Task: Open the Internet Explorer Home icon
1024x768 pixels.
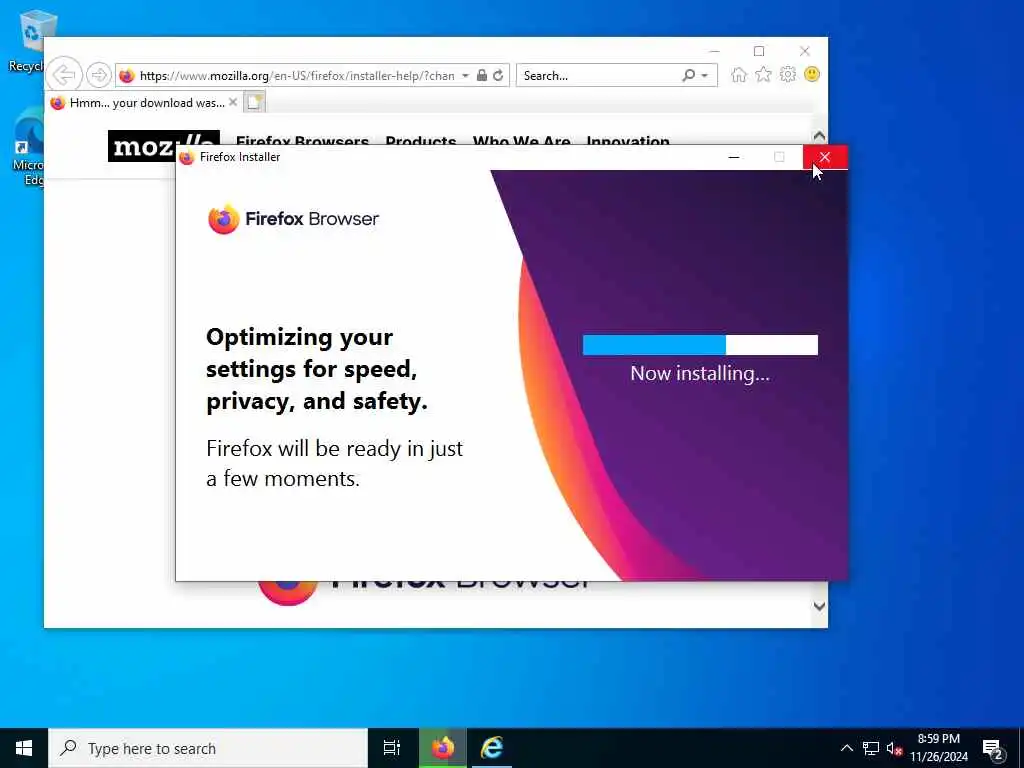Action: click(739, 74)
